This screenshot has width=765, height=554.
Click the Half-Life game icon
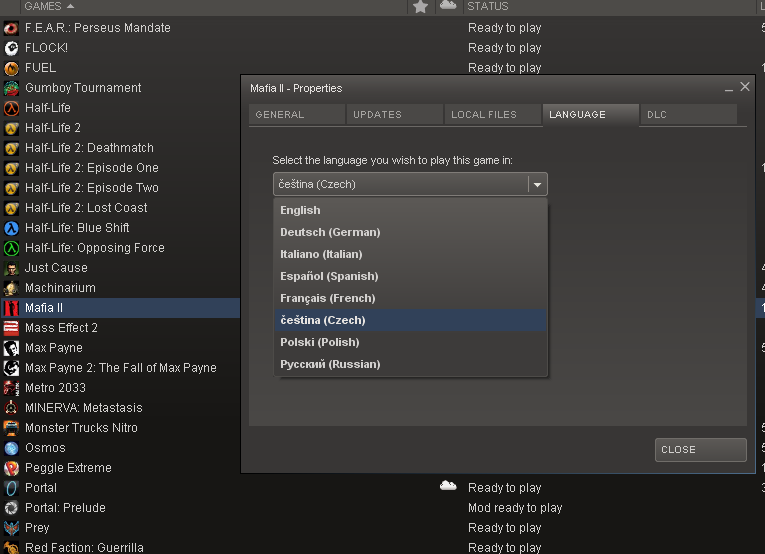pos(11,108)
